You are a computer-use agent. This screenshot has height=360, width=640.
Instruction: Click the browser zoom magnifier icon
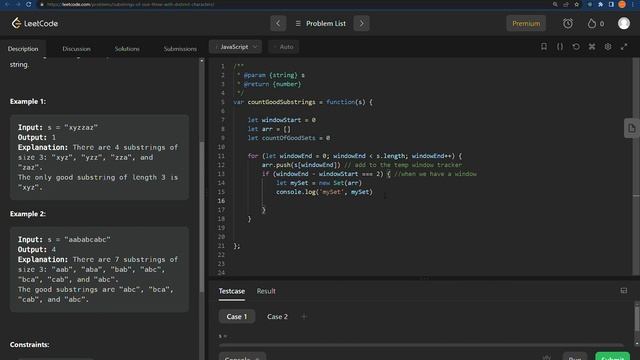(555, 4)
